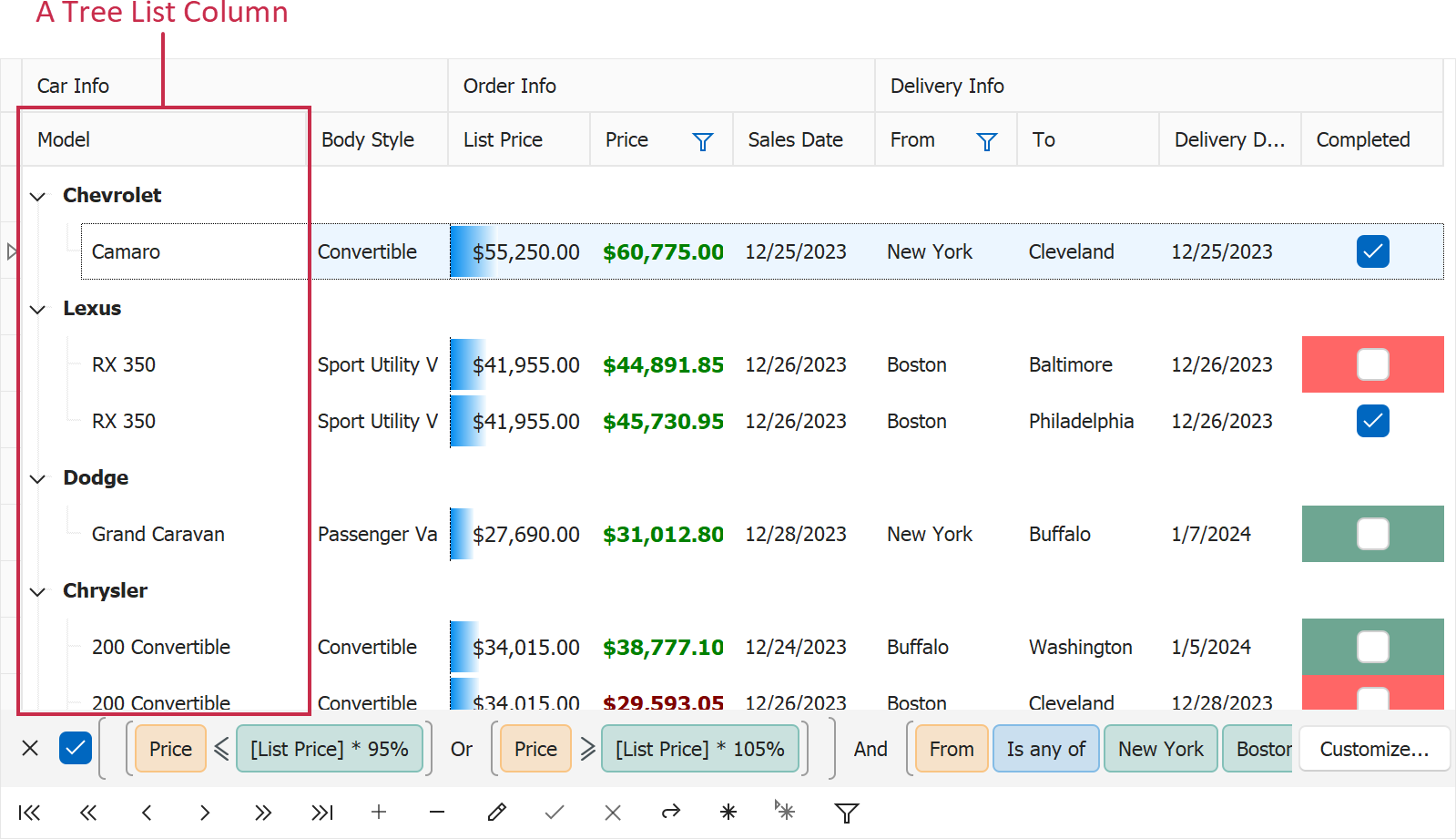Disable the active filter checkbox
Screen dimensions: 1456x839
pyautogui.click(x=76, y=749)
